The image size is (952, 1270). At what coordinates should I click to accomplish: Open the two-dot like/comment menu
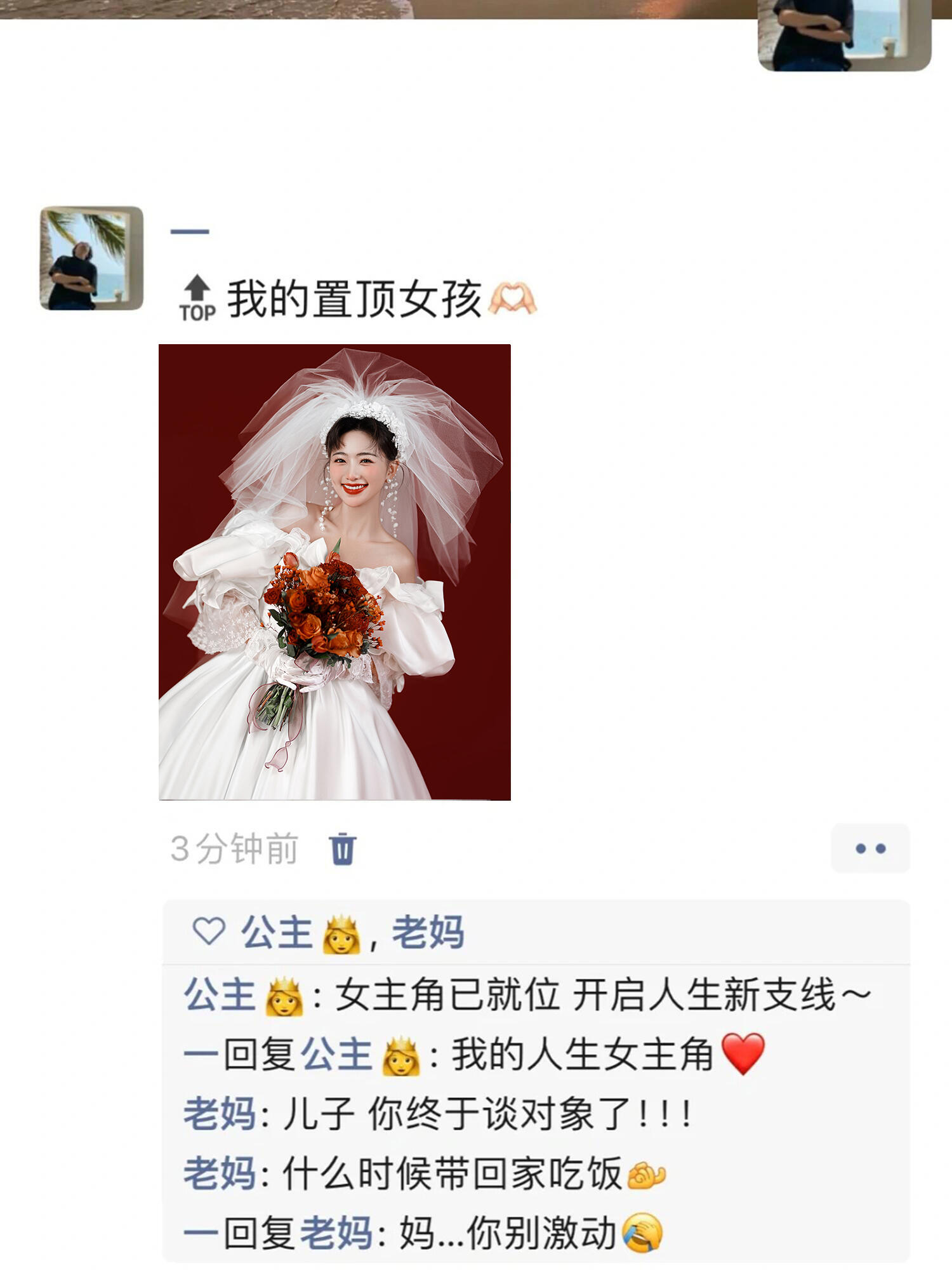[870, 848]
